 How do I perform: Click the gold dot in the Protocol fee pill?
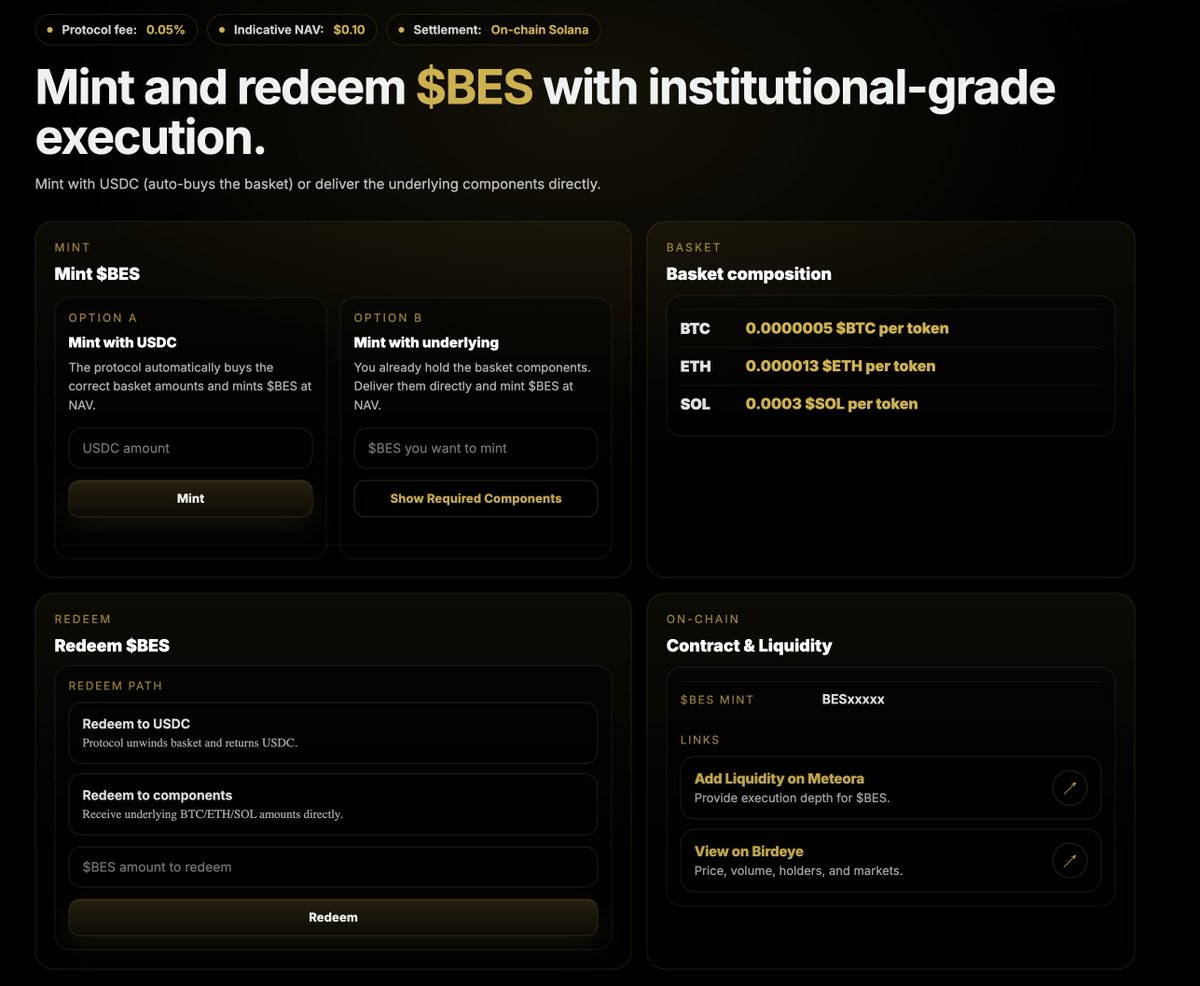click(x=48, y=30)
